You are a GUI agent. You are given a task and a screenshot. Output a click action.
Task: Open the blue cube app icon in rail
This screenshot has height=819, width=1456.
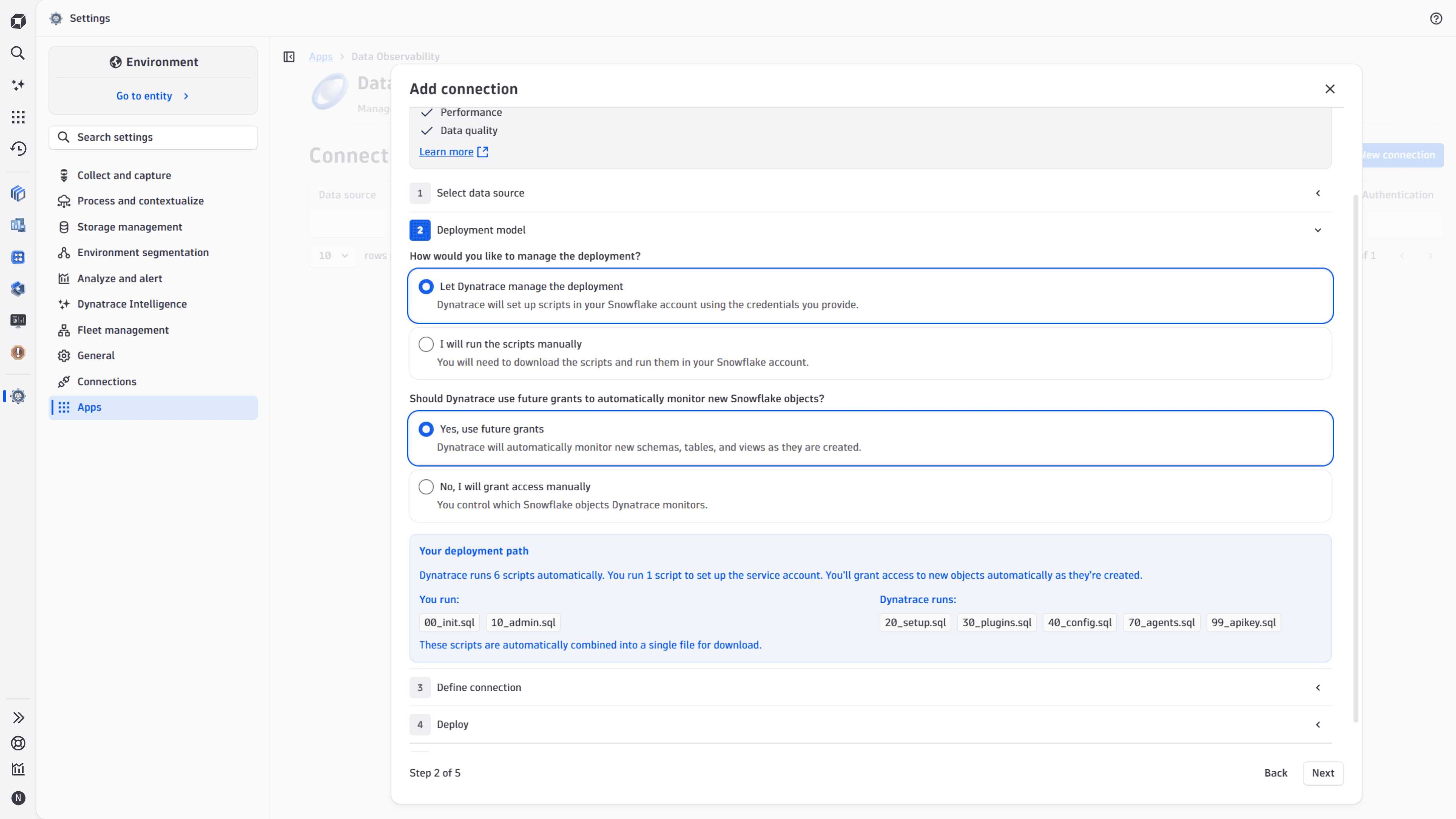tap(18, 194)
